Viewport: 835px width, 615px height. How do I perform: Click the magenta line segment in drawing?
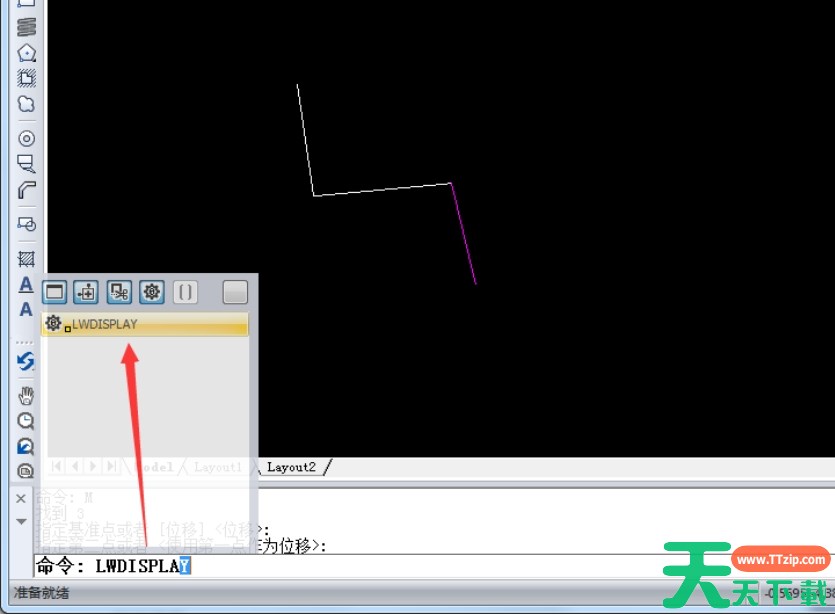pos(464,234)
